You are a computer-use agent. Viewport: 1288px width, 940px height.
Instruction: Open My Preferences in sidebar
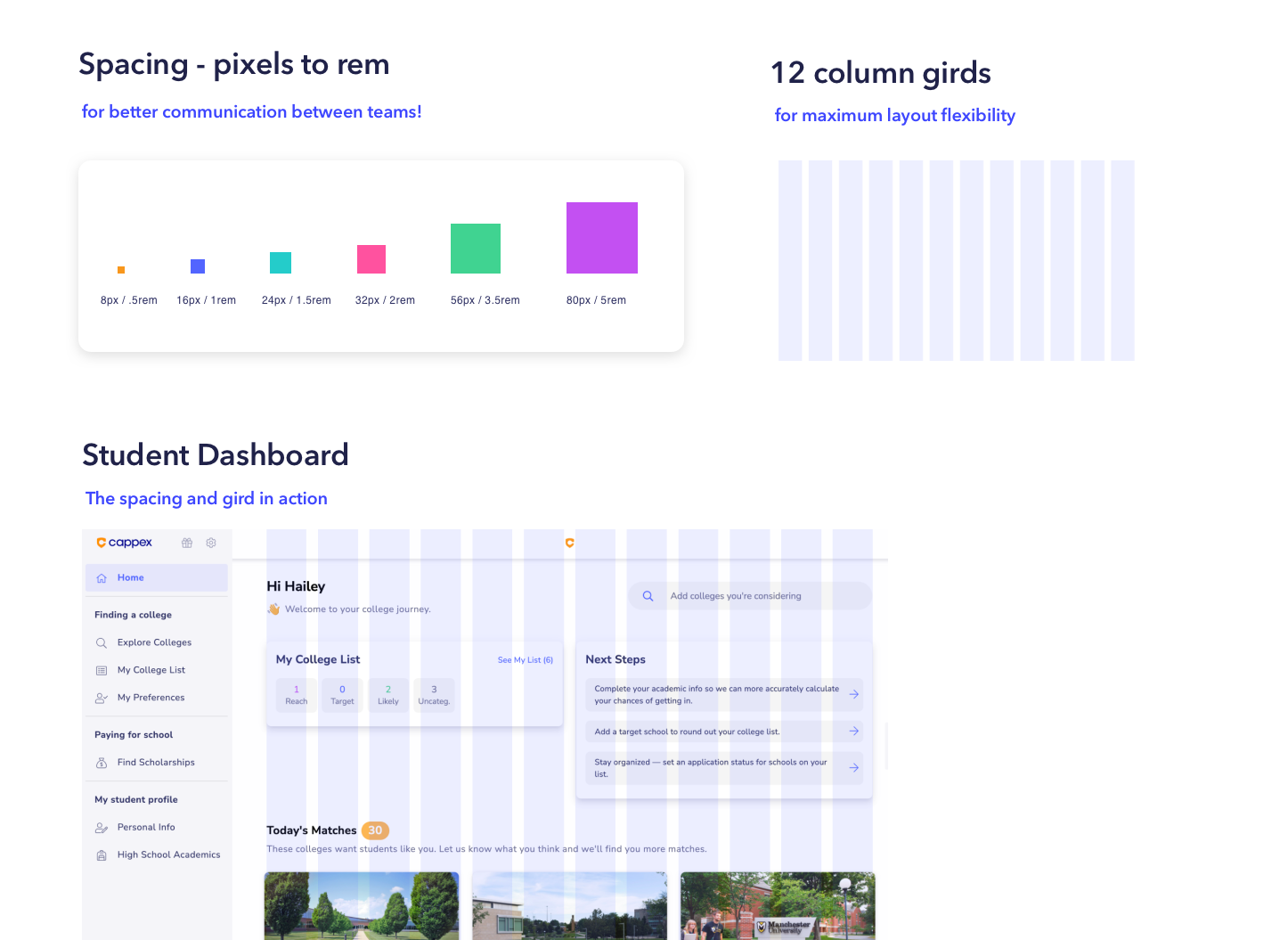(151, 698)
